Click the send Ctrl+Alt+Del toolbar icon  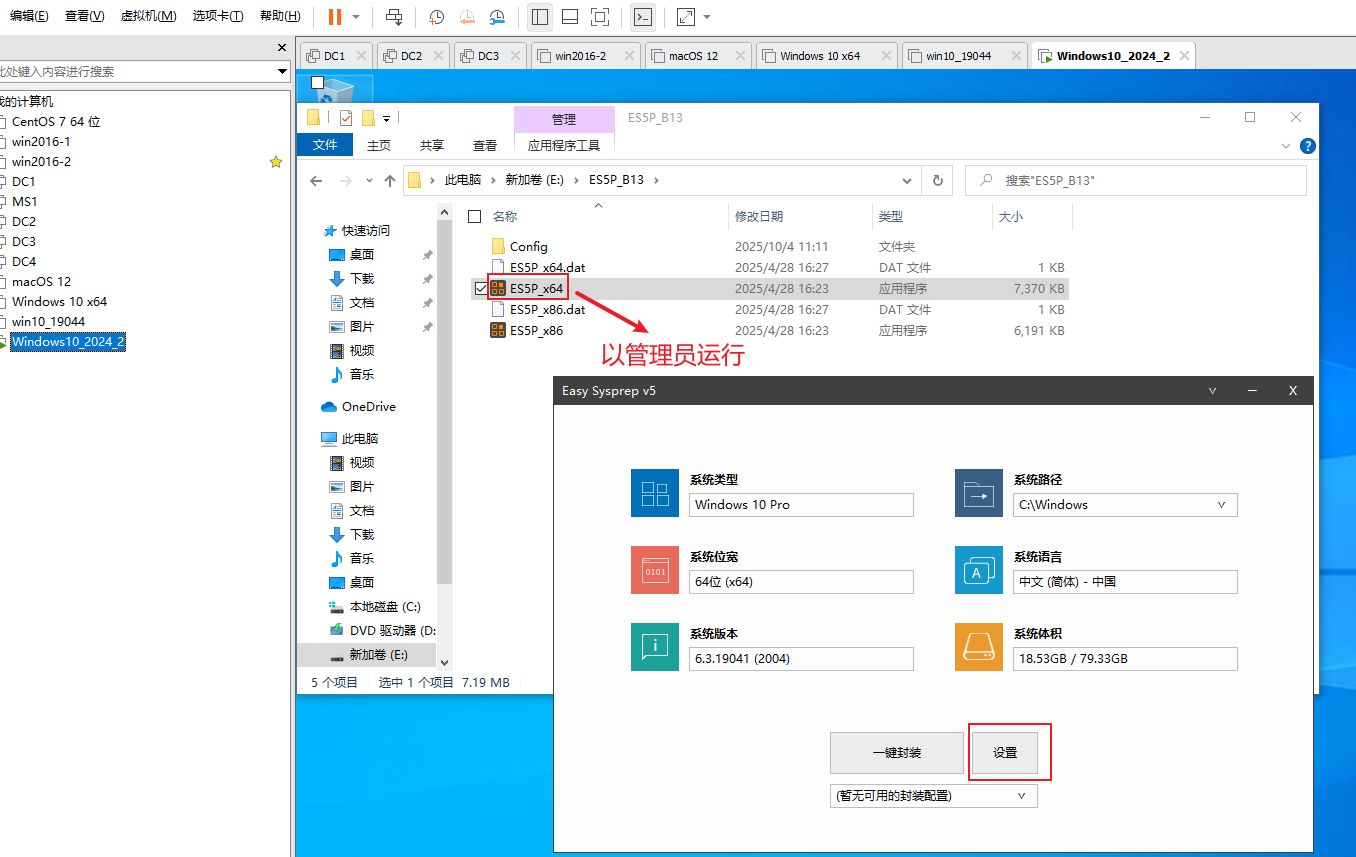[x=394, y=17]
